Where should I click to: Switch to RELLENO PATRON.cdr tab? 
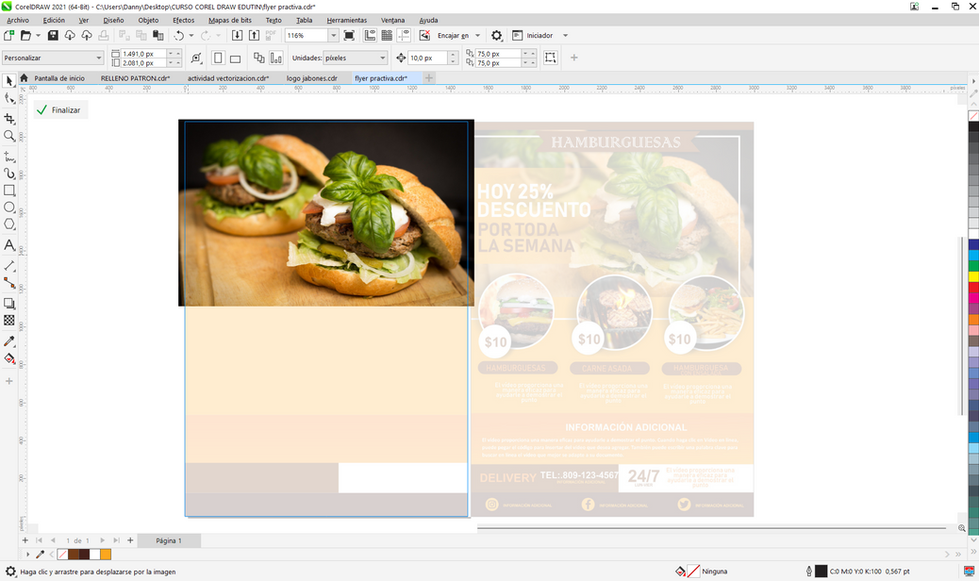pos(135,78)
